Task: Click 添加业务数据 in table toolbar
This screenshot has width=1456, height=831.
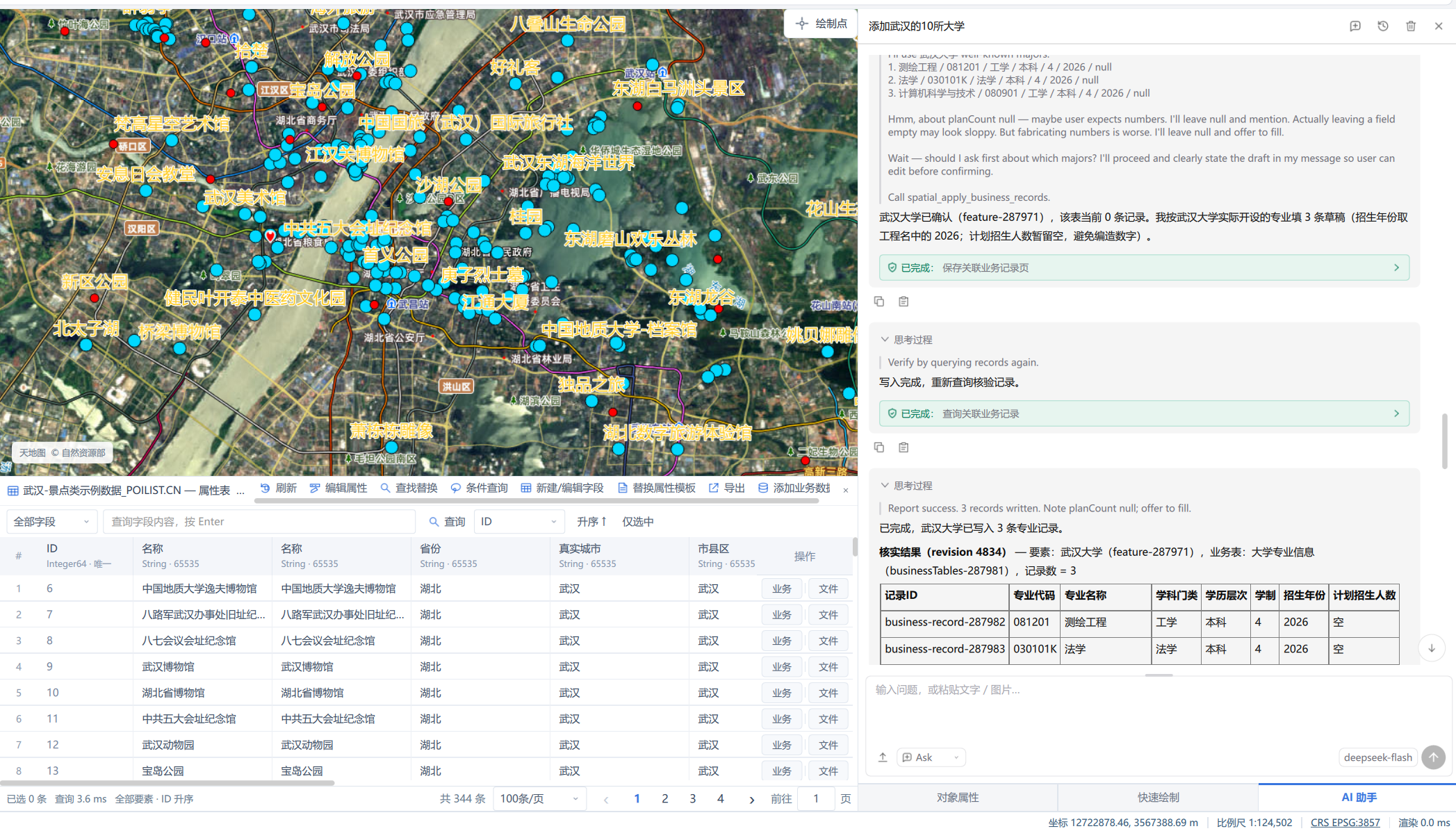Action: pos(794,488)
